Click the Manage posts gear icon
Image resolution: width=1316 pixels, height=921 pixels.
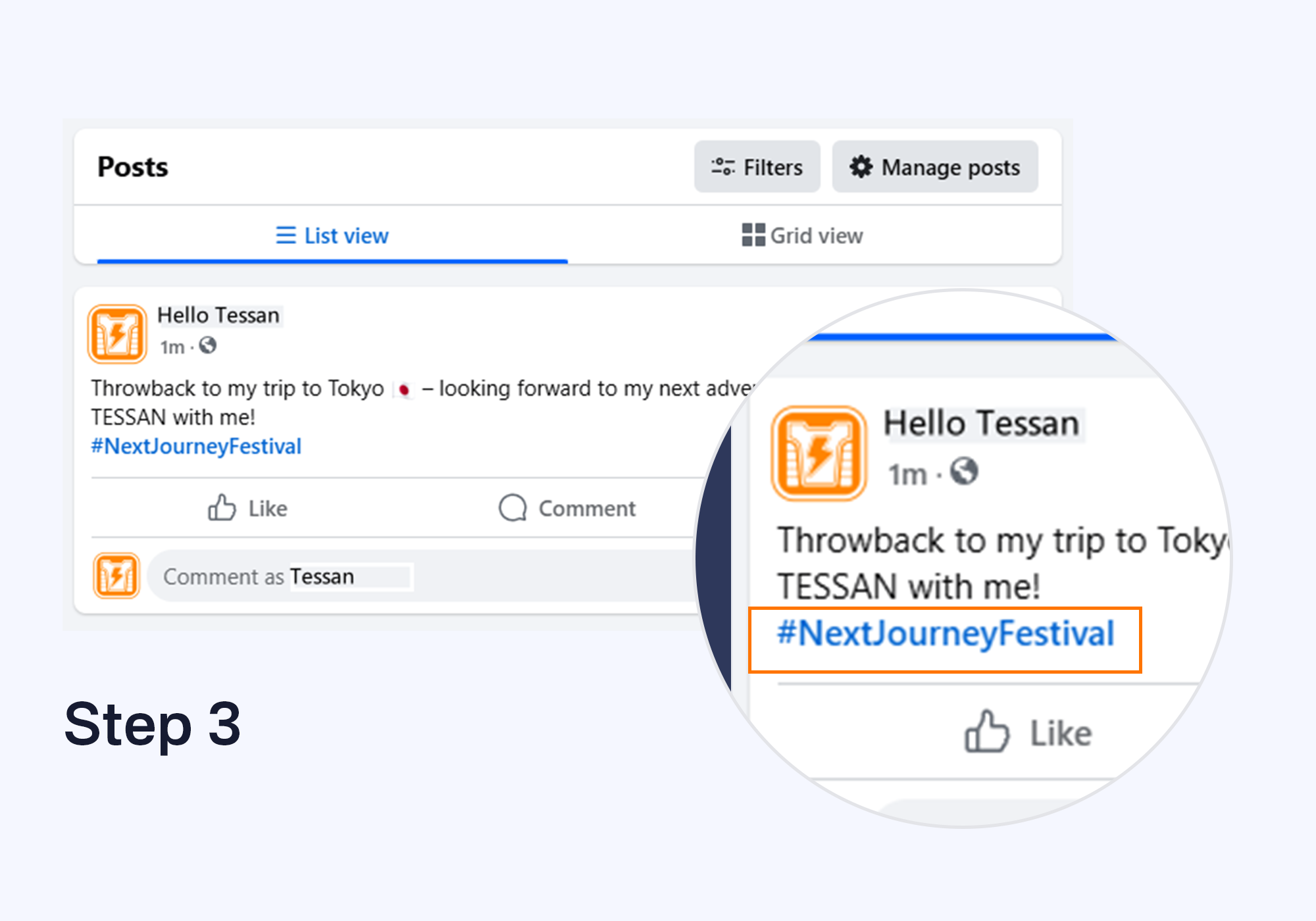coord(861,167)
